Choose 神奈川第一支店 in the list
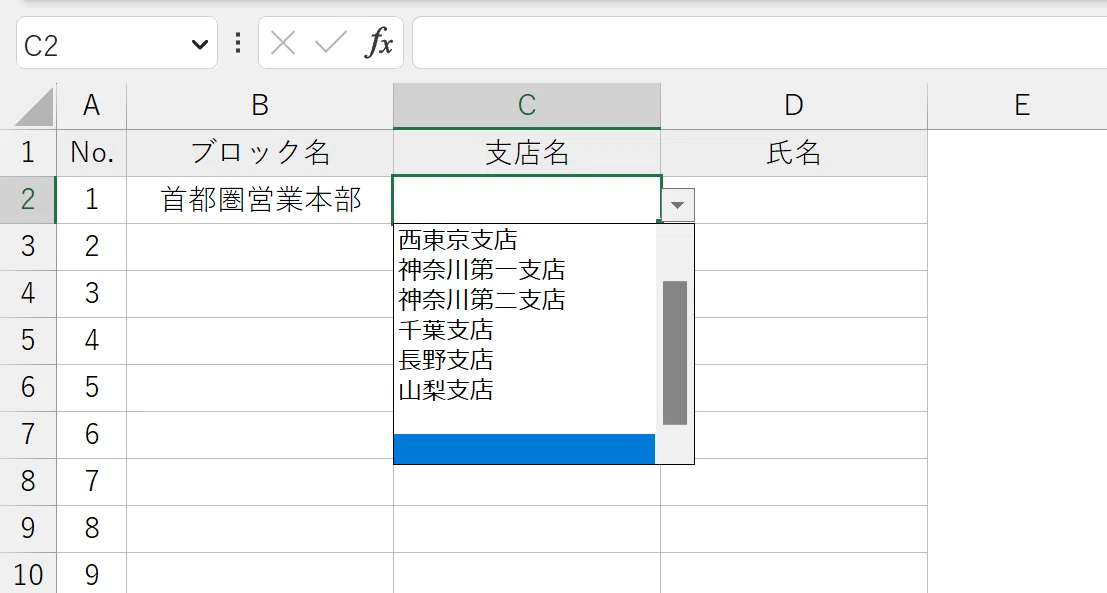This screenshot has height=593, width=1107. (525, 270)
